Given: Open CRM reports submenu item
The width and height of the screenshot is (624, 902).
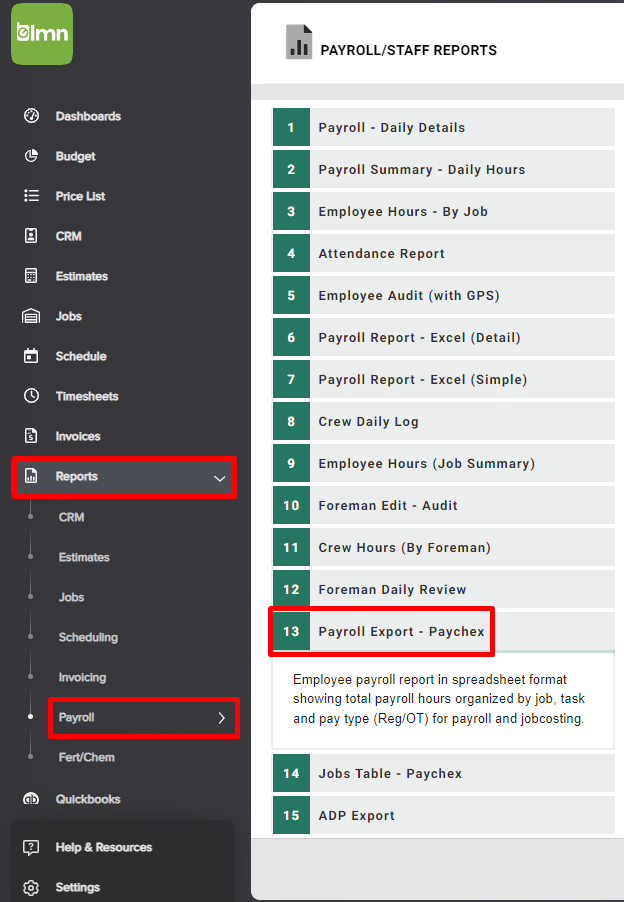Looking at the screenshot, I should point(71,517).
